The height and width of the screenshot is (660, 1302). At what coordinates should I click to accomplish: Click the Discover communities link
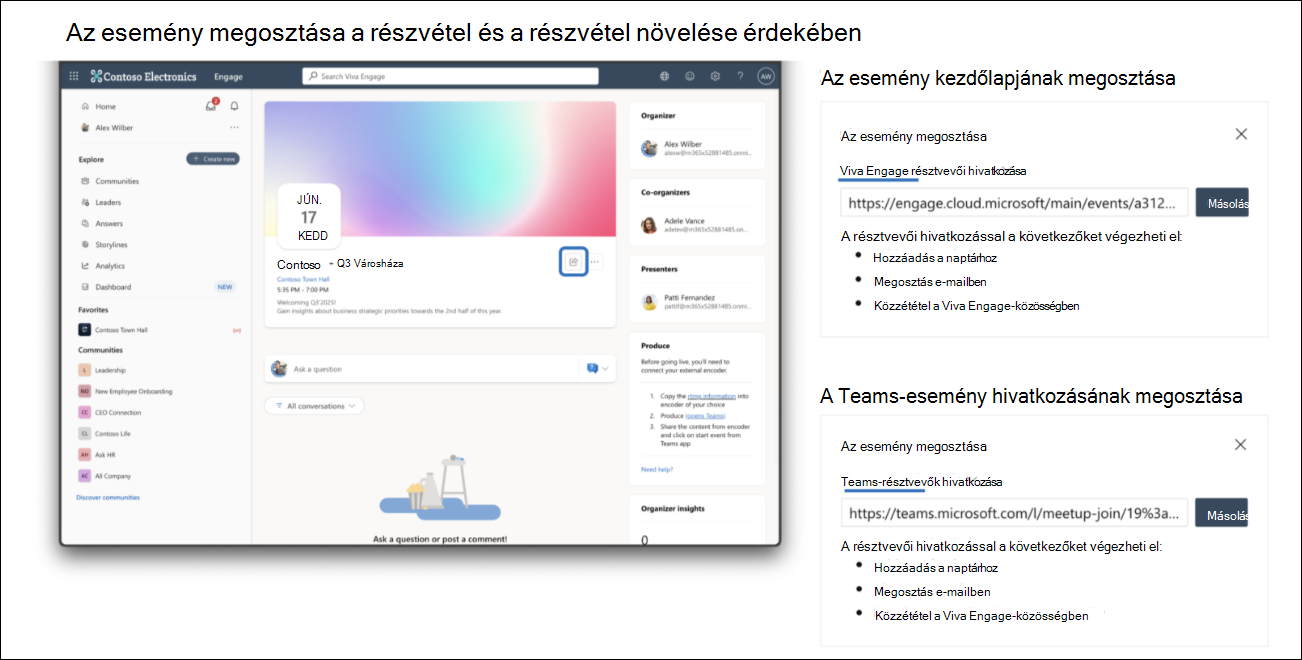[108, 497]
